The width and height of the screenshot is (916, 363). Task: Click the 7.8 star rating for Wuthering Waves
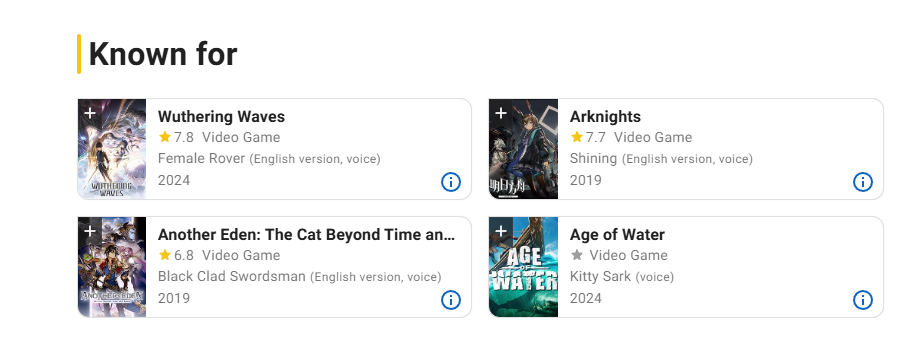coord(176,137)
